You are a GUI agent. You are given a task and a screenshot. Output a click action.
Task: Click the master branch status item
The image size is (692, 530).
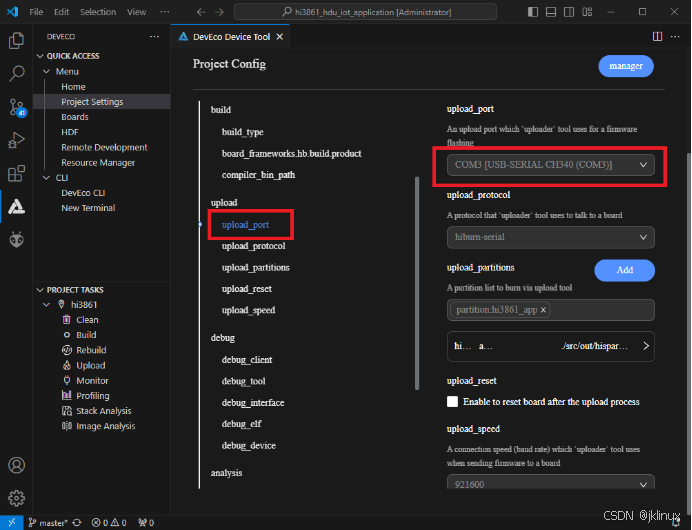tap(48, 523)
